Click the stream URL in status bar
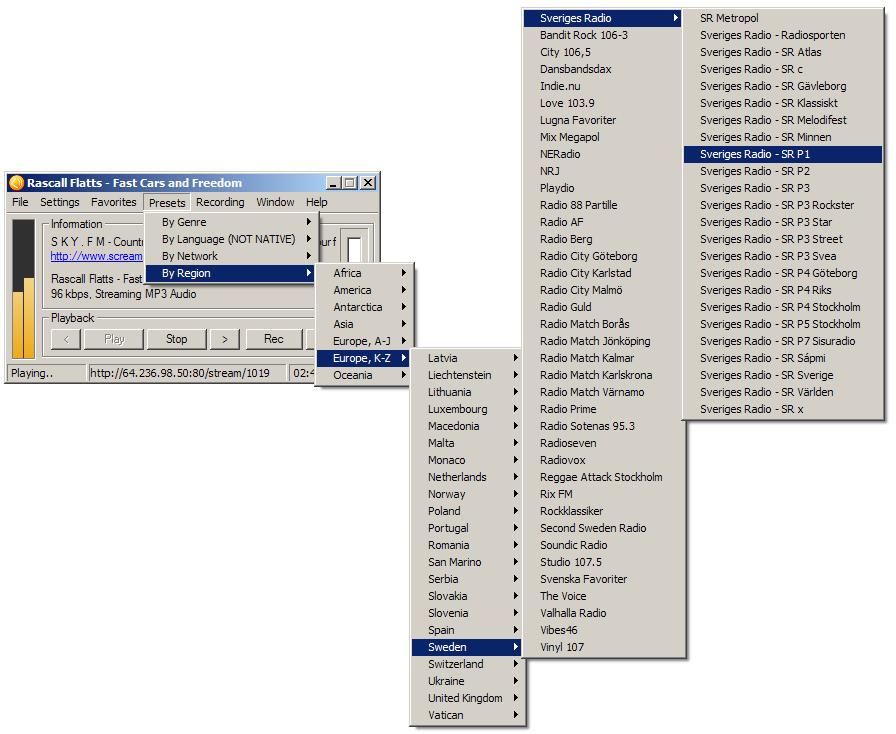Viewport: 896px width, 734px height. [x=180, y=373]
